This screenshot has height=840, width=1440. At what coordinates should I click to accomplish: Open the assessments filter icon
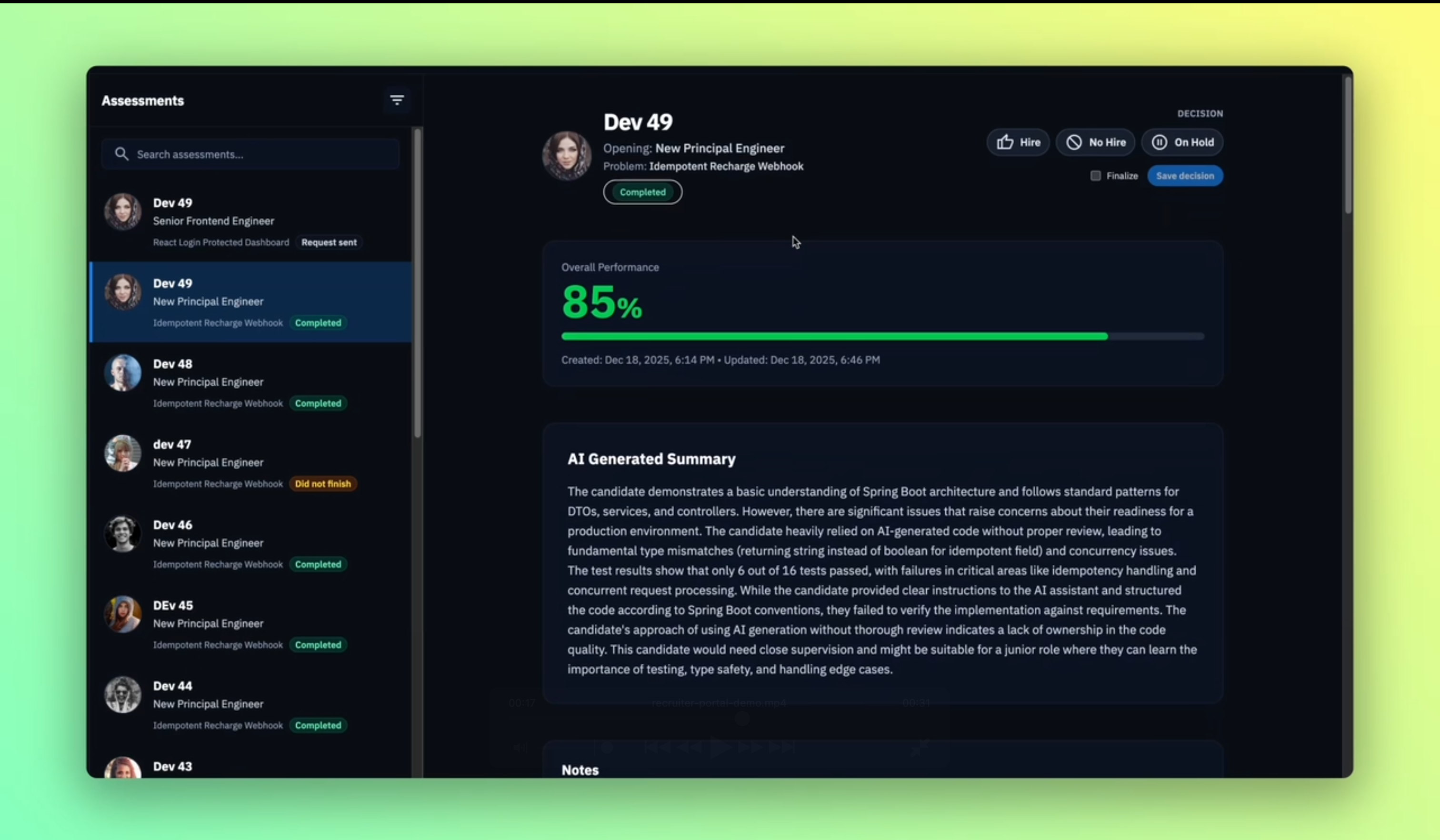coord(397,100)
